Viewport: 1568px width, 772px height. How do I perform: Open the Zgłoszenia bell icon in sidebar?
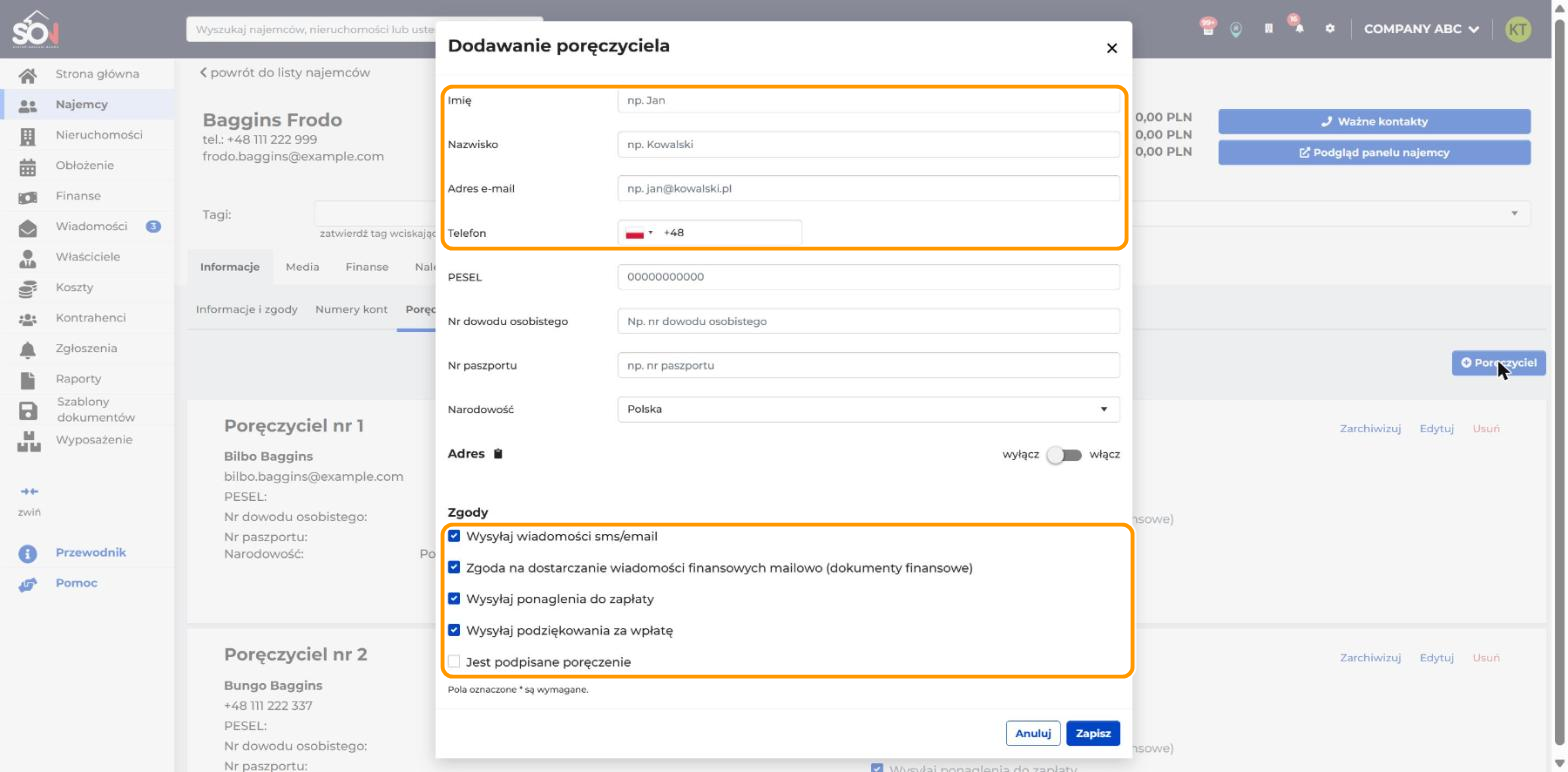coord(29,349)
